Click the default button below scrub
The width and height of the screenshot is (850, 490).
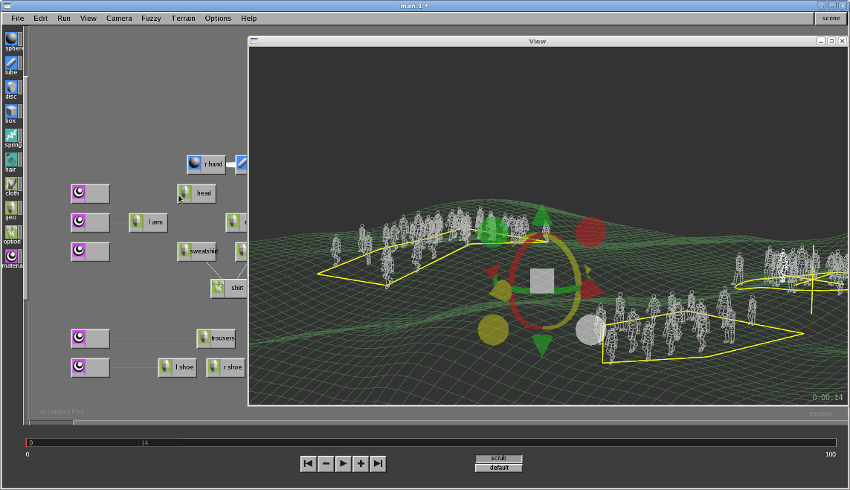[x=498, y=468]
